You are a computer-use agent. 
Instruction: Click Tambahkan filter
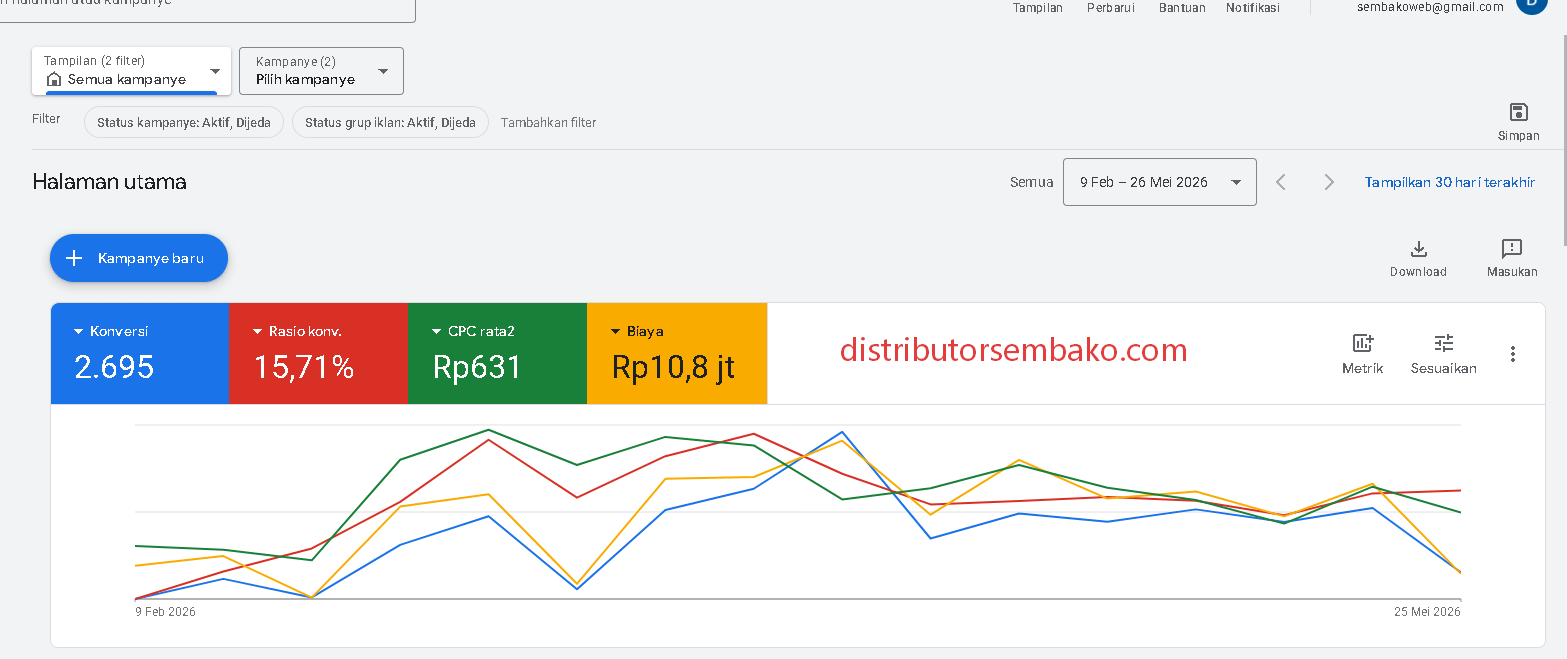tap(548, 123)
